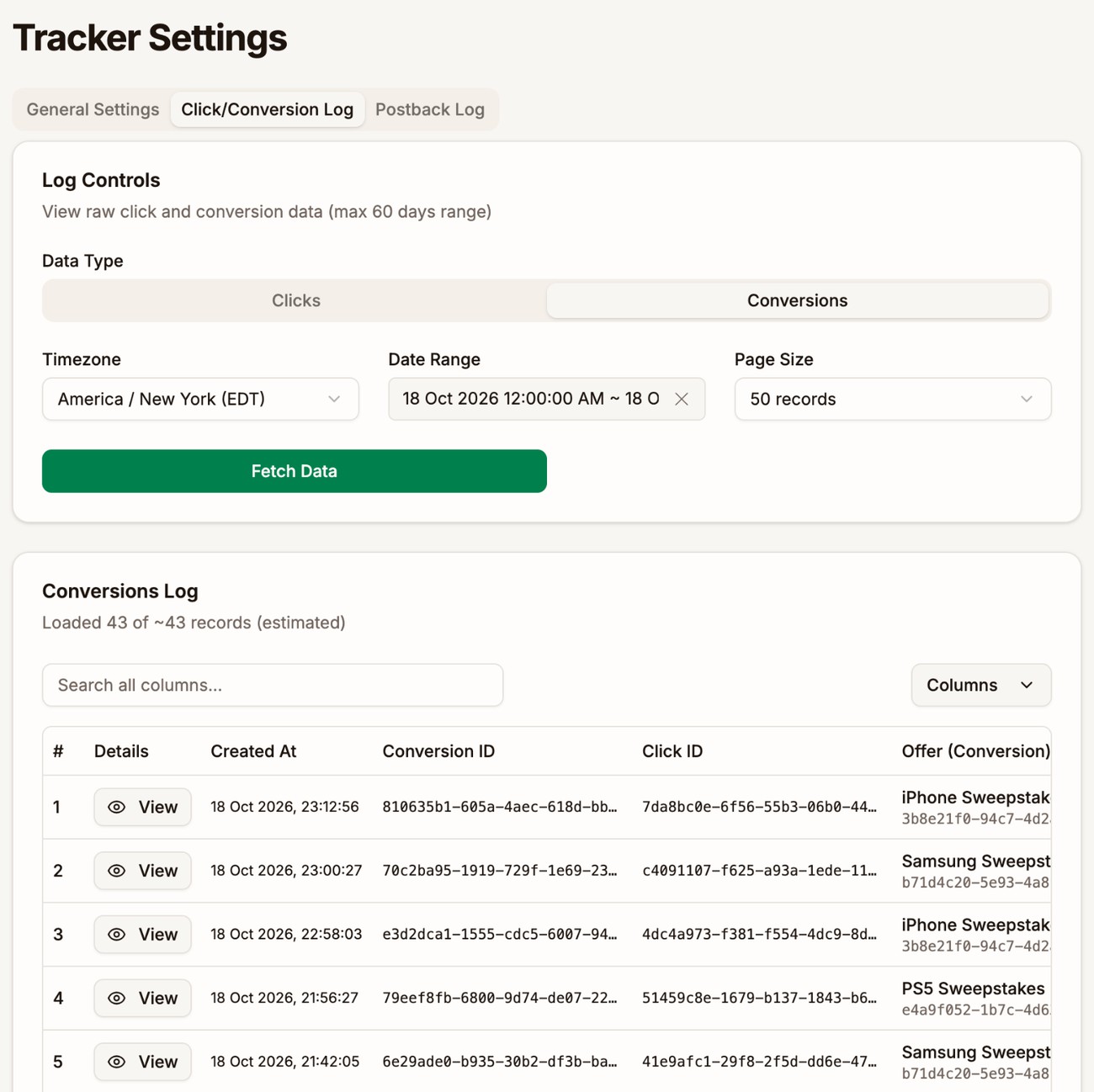Click the eye icon in row 4

tap(117, 998)
